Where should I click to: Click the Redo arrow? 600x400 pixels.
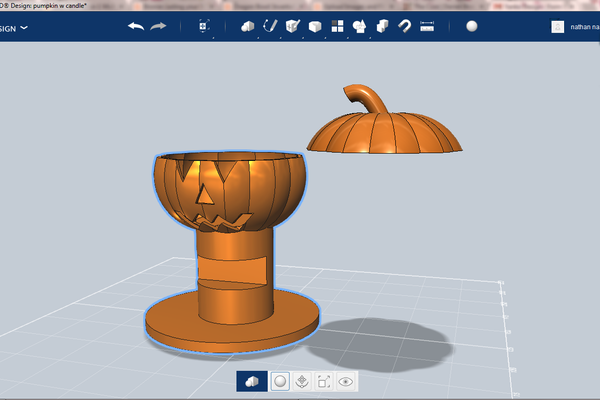coord(158,26)
